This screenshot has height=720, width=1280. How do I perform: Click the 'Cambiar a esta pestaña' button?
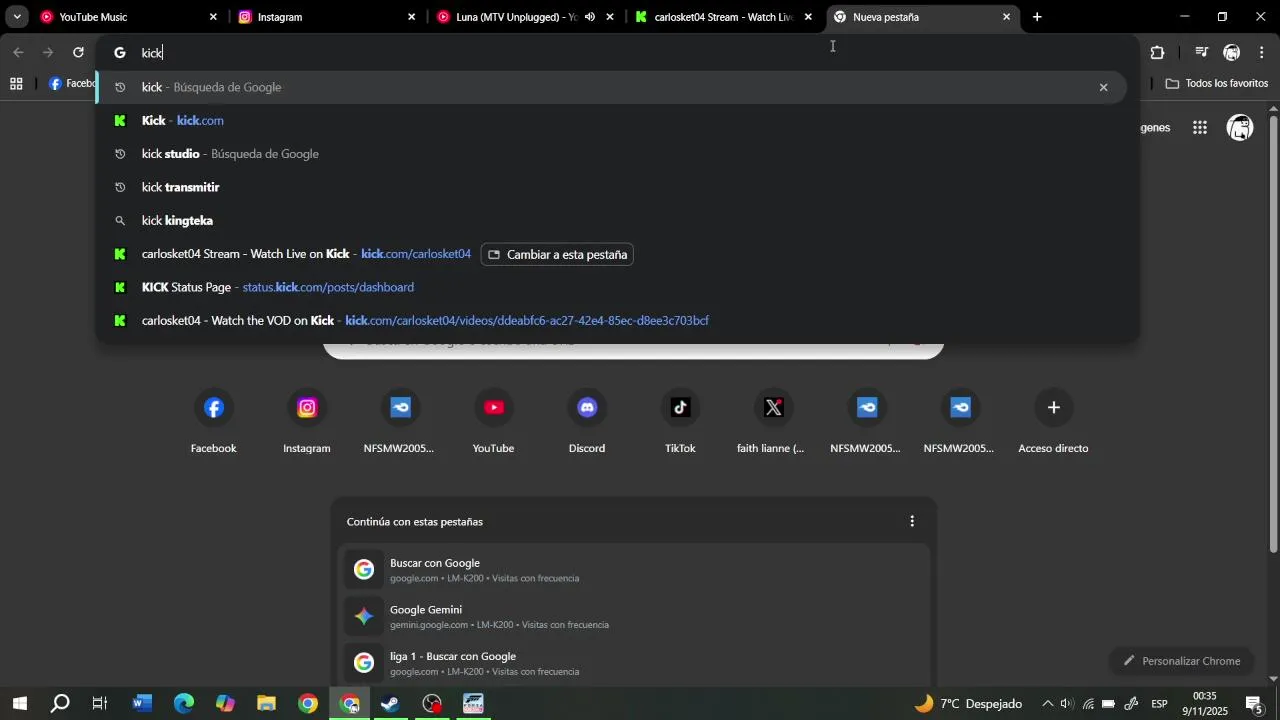pos(557,254)
